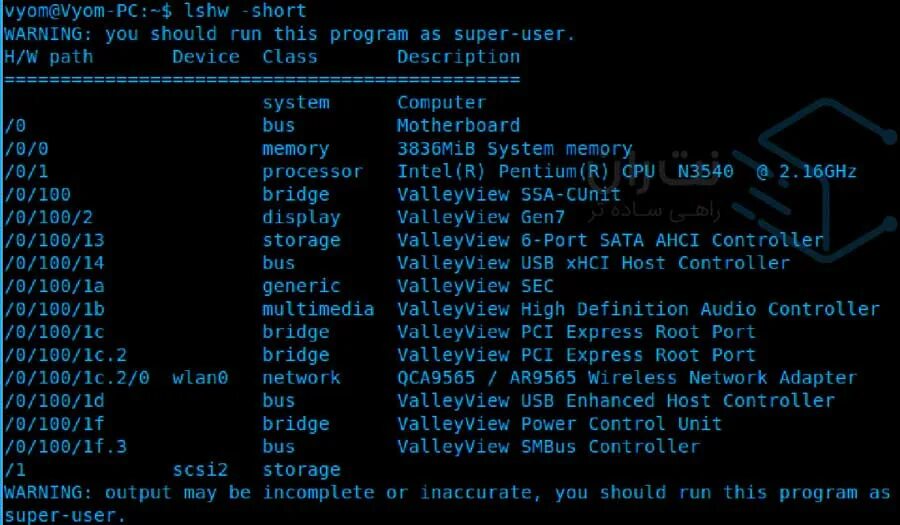This screenshot has width=900, height=525.
Task: Click 'ValleyView 6-Port SATA AHCI Controller' text
Action: click(x=610, y=241)
